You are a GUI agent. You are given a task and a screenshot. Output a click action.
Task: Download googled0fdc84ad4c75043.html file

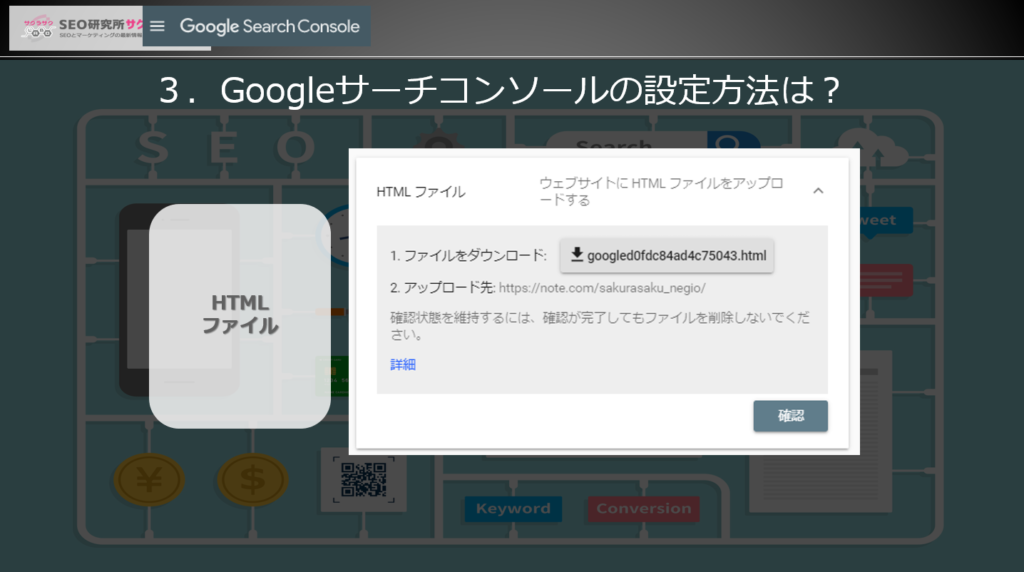pos(667,255)
